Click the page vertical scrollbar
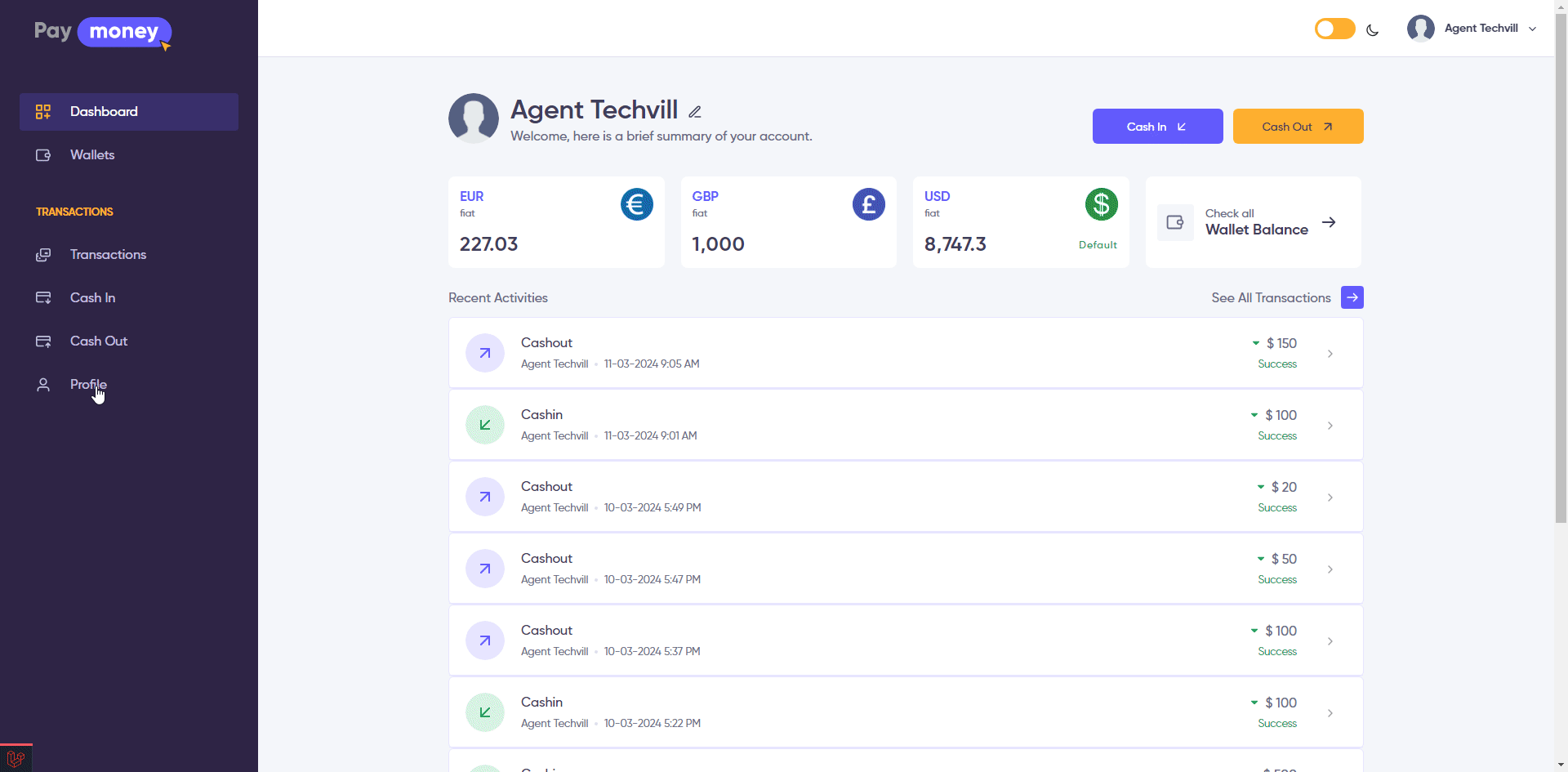Viewport: 1568px width, 772px height. pos(1561,270)
